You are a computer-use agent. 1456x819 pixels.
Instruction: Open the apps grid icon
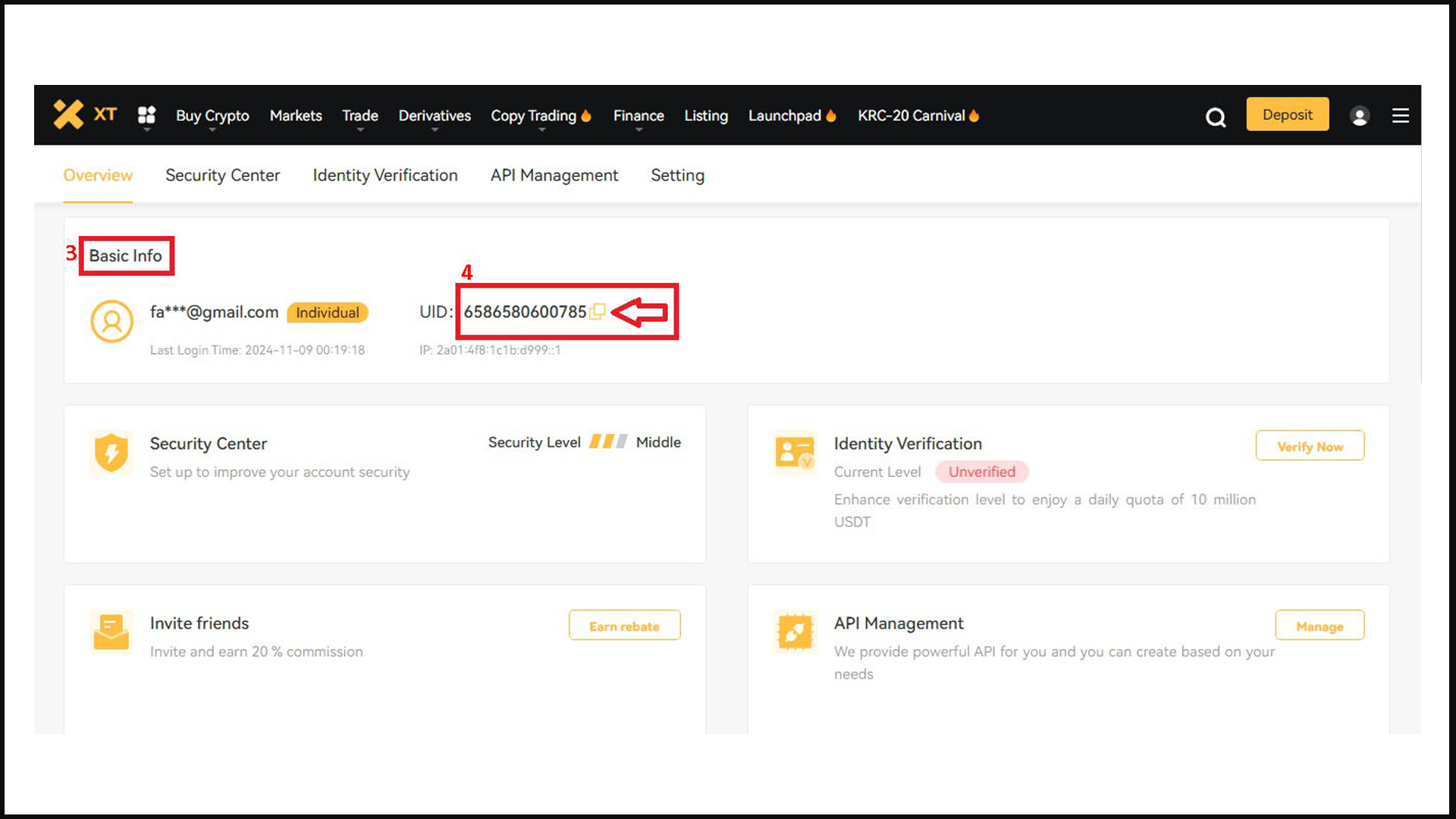[x=146, y=115]
